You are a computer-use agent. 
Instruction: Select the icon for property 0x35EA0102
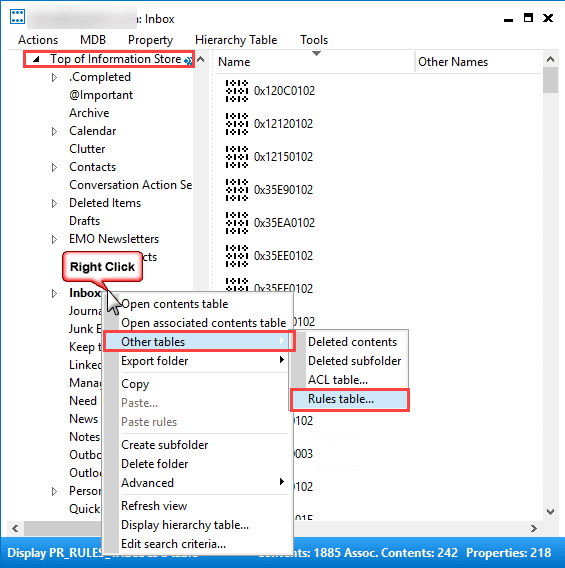pos(237,223)
